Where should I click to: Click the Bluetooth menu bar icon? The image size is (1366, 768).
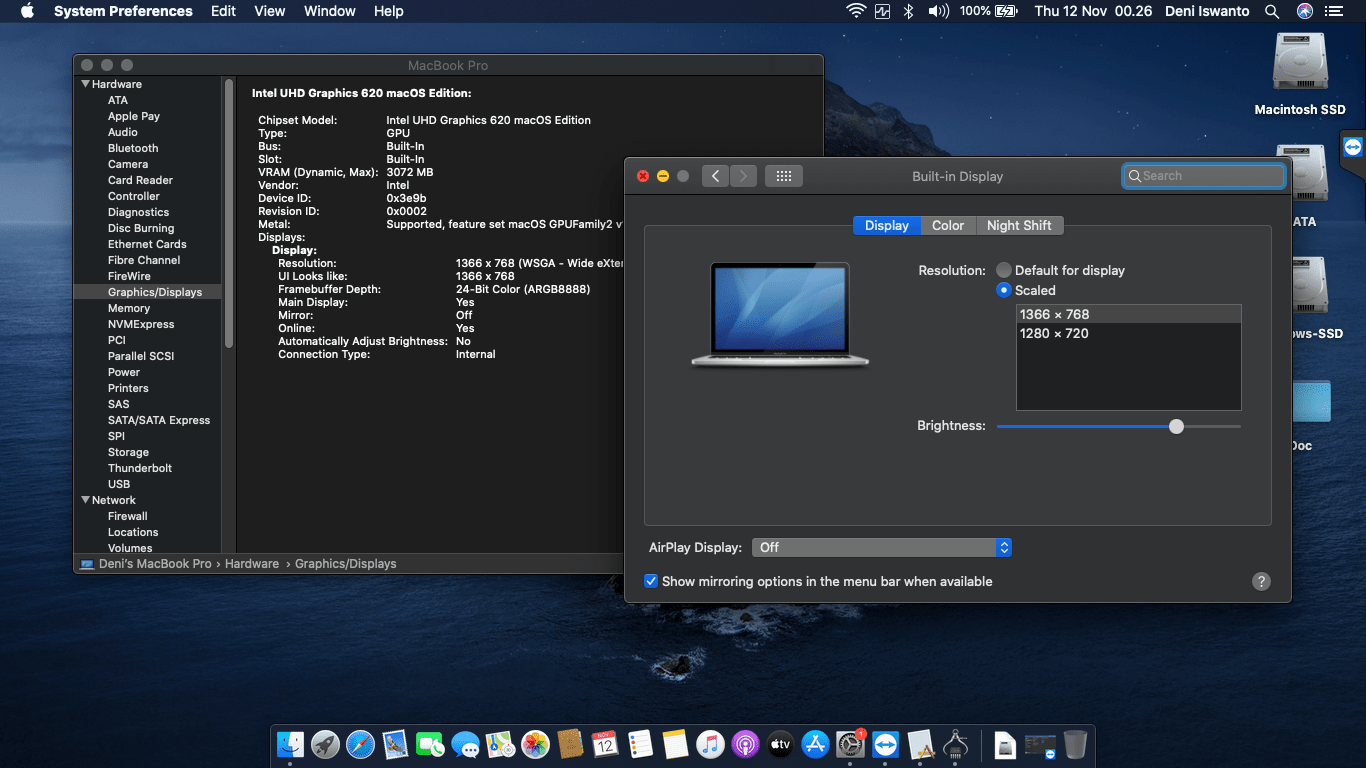click(x=909, y=11)
